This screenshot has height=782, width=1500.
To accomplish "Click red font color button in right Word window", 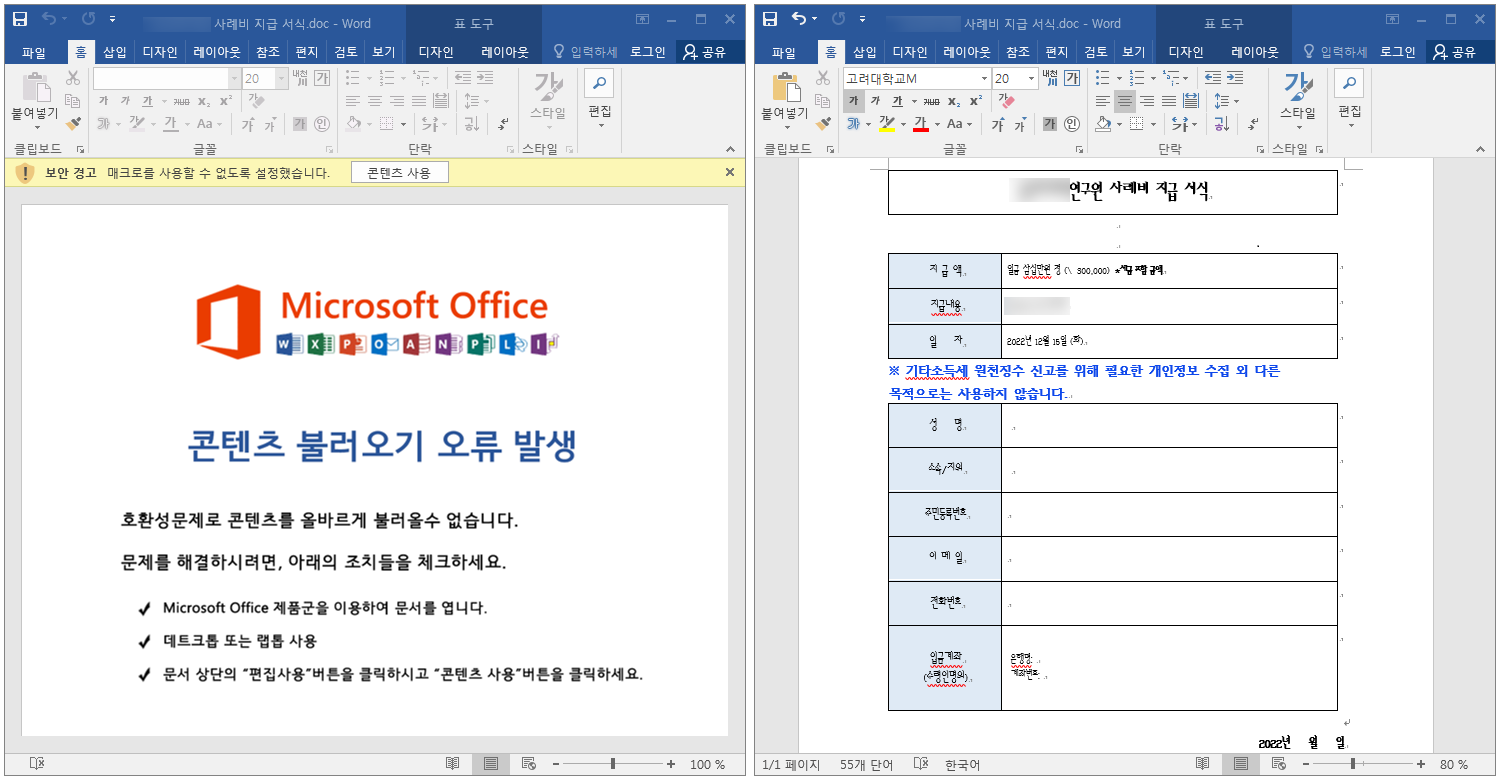I will coord(920,124).
